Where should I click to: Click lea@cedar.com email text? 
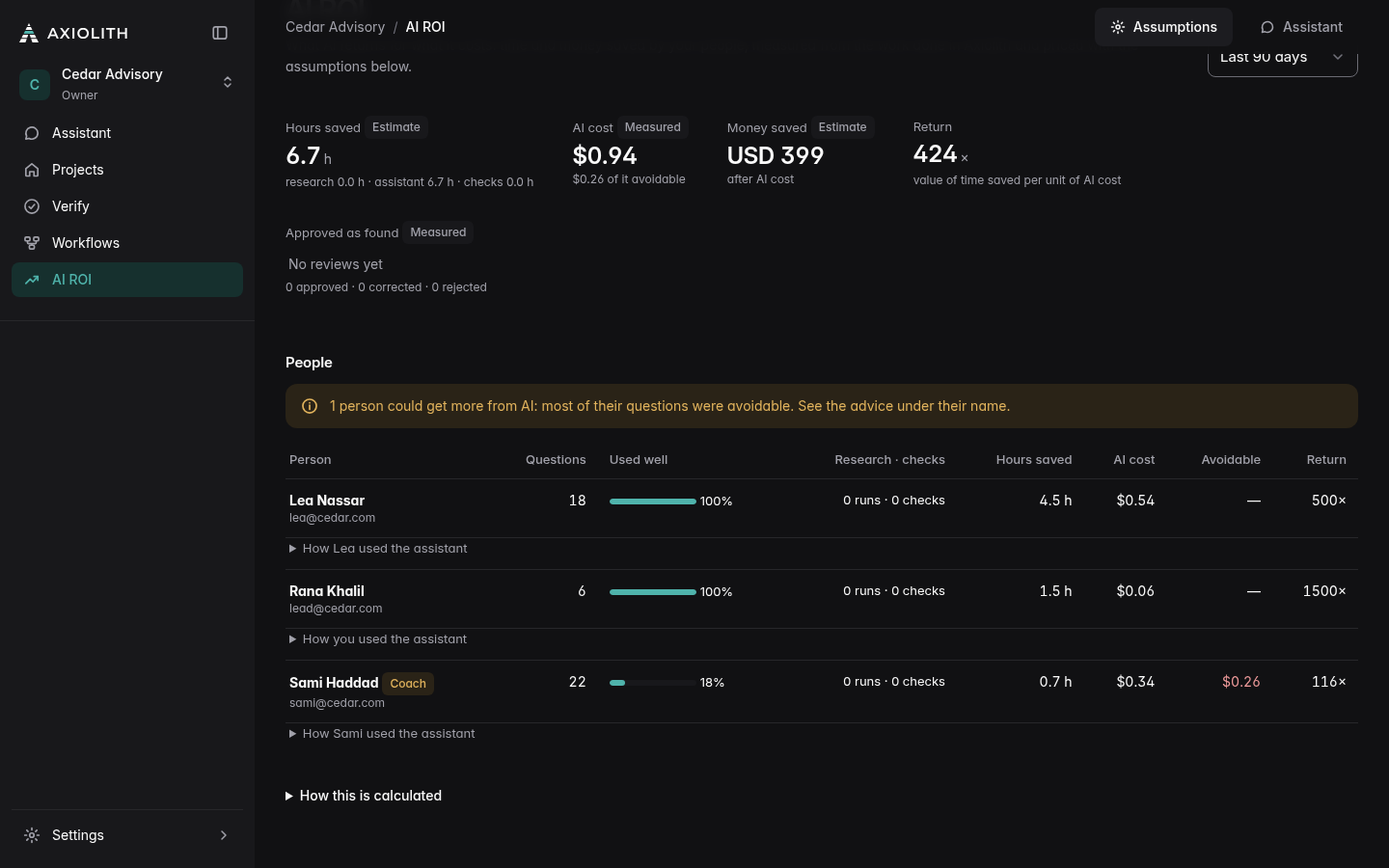tap(333, 518)
